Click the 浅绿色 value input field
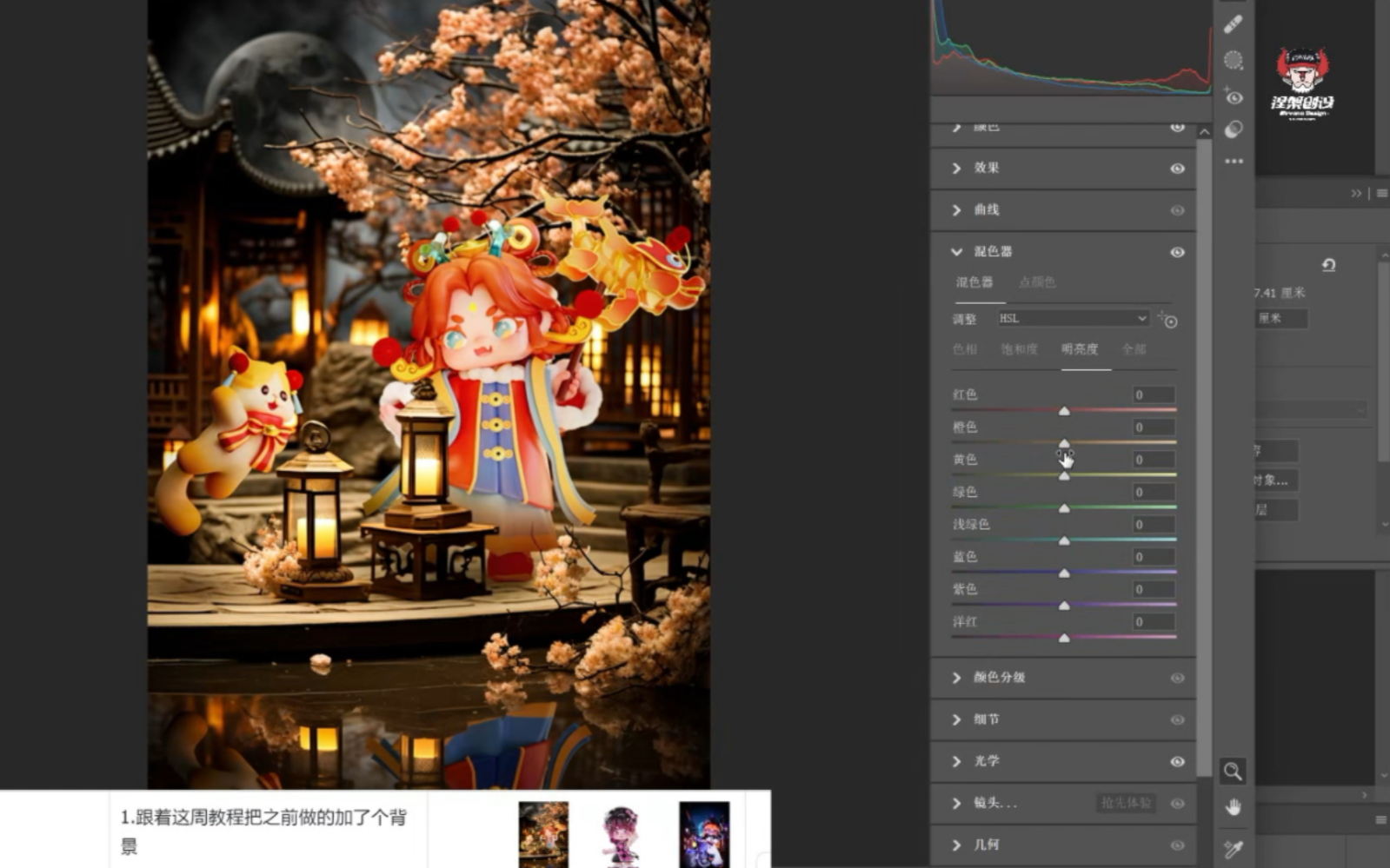Image resolution: width=1390 pixels, height=868 pixels. [1154, 525]
